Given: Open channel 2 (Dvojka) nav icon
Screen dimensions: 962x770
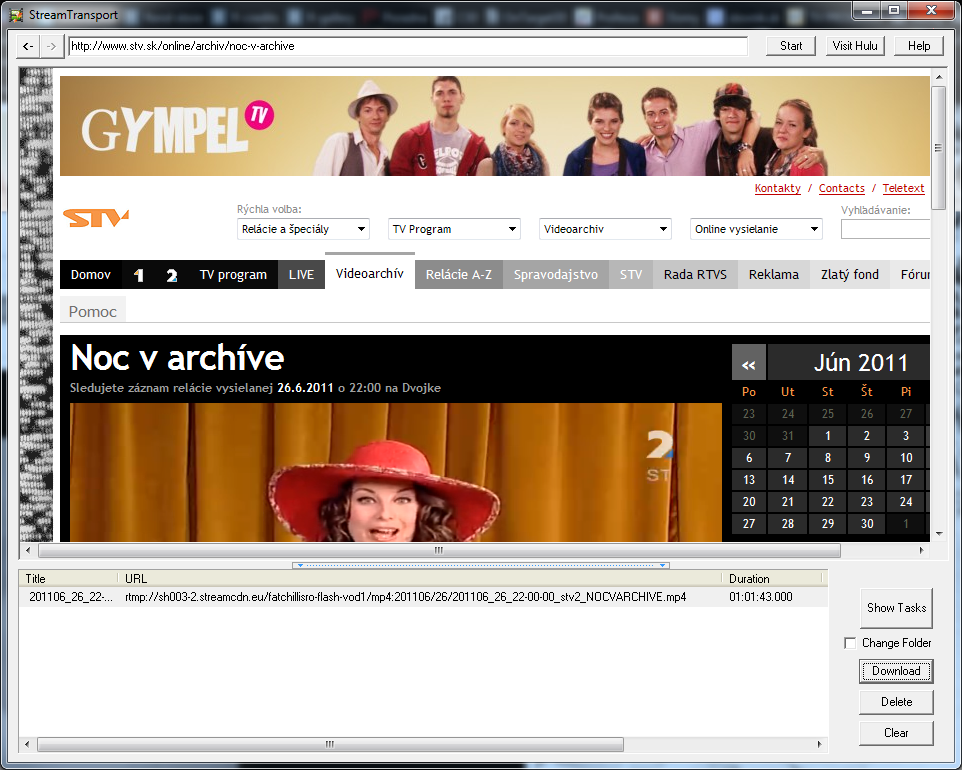Looking at the screenshot, I should pyautogui.click(x=171, y=275).
